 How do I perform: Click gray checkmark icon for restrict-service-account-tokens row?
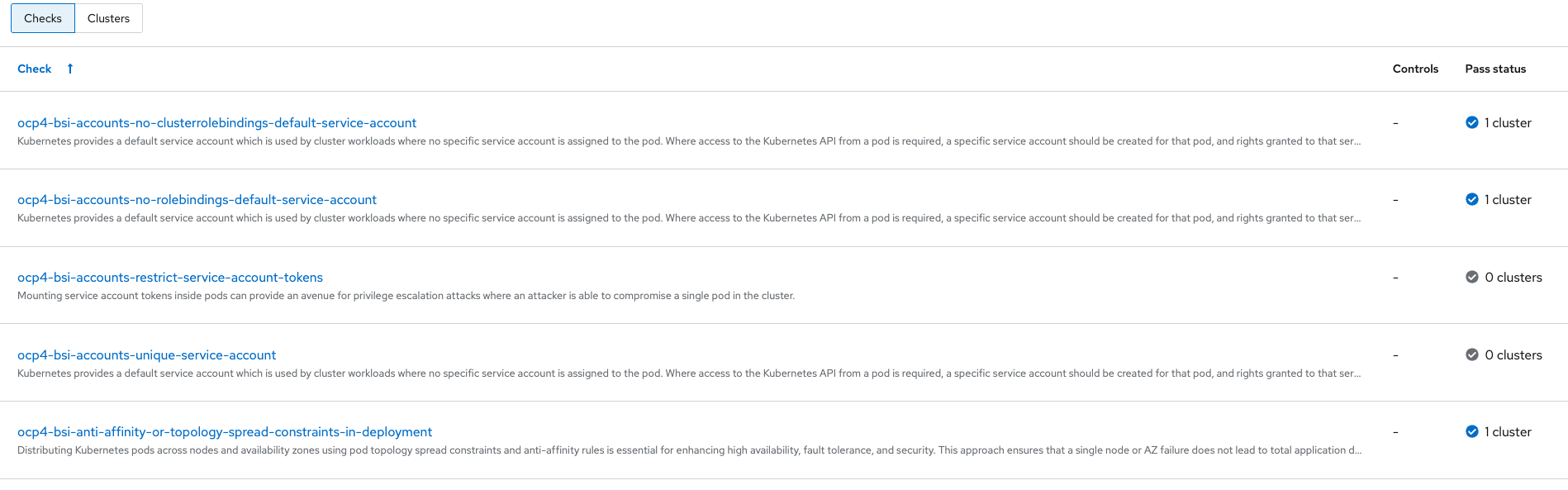1472,278
